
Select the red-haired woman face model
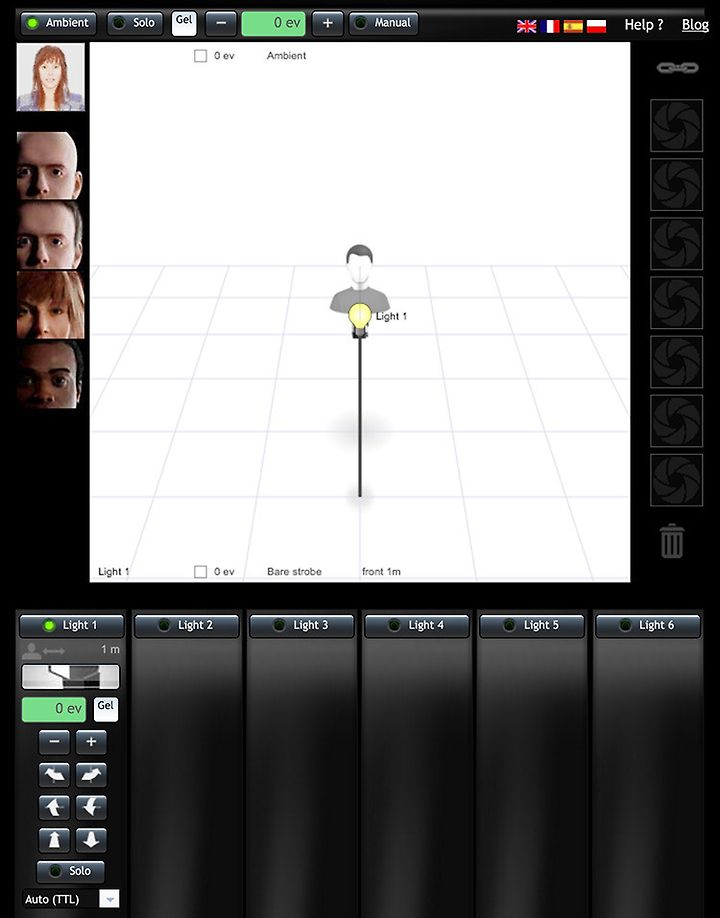pyautogui.click(x=50, y=304)
